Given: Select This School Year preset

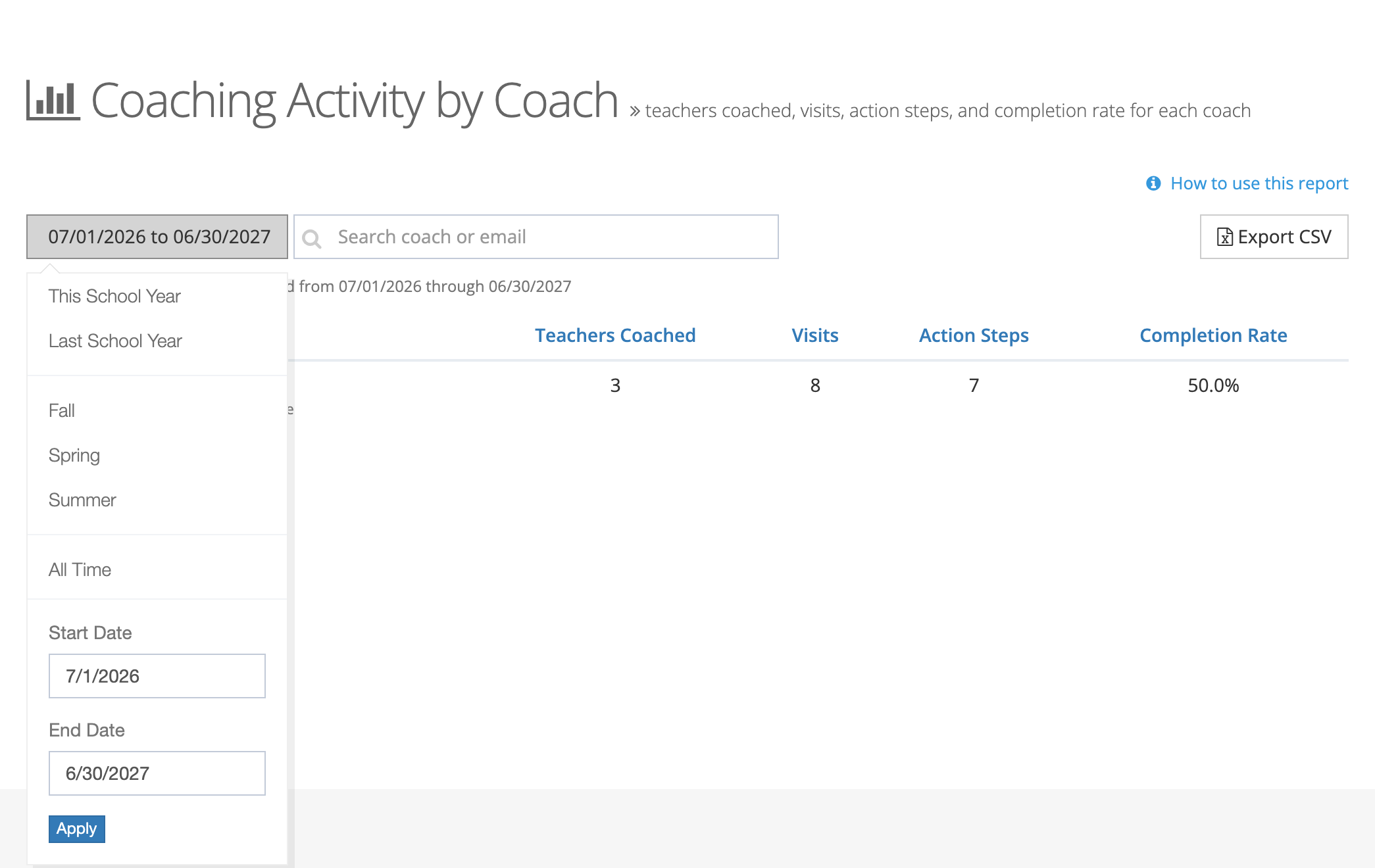Looking at the screenshot, I should (x=114, y=296).
